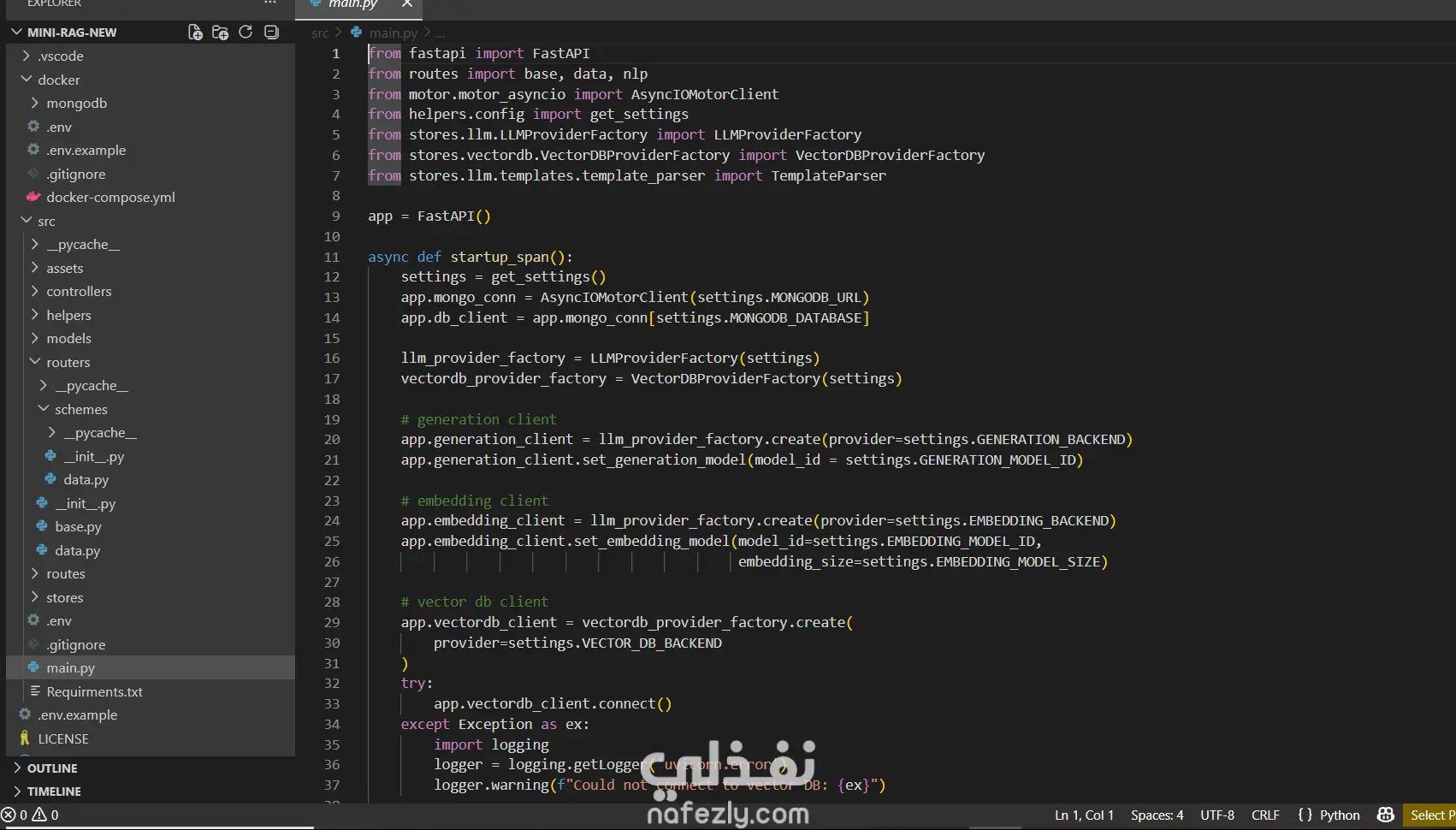1456x830 pixels.
Task: Click the UTF-8 encoding selector
Action: tap(1217, 815)
